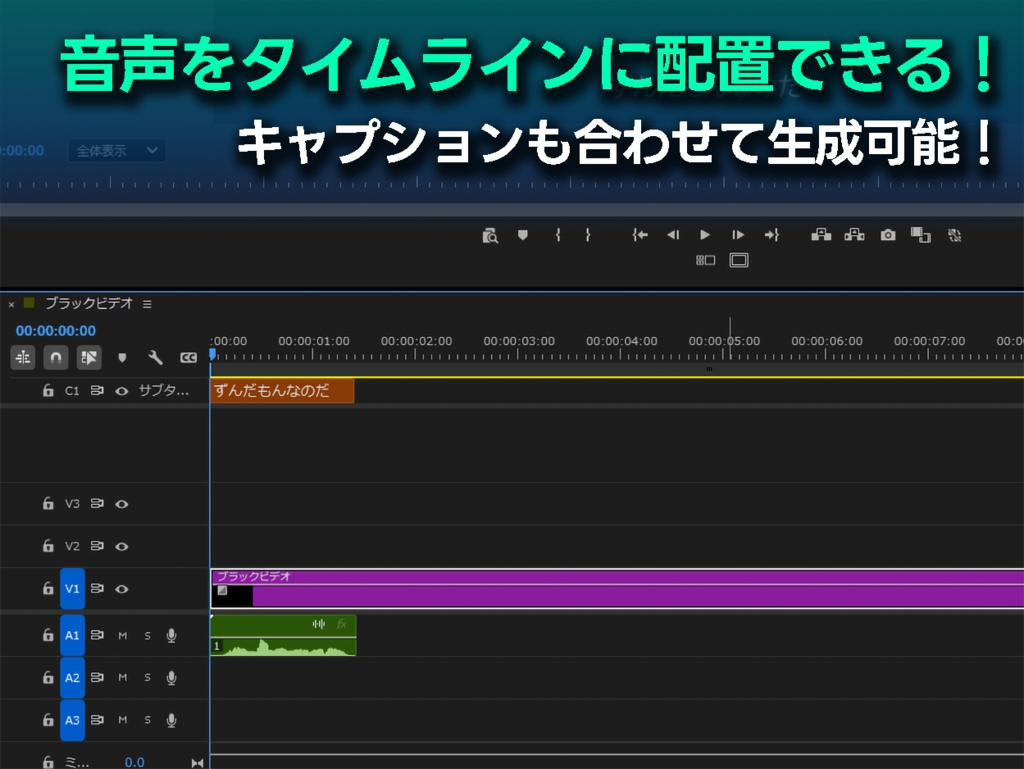1024x769 pixels.
Task: Toggle A3 track targeting
Action: (72, 720)
